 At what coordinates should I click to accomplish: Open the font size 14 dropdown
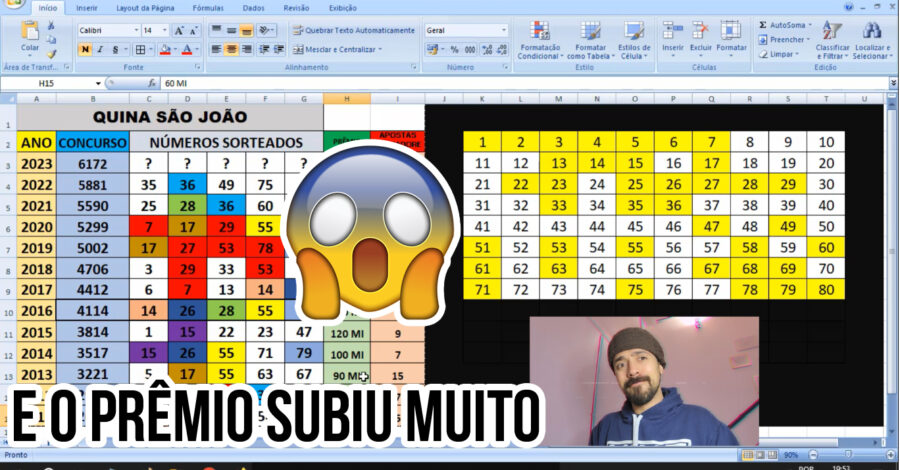165,30
